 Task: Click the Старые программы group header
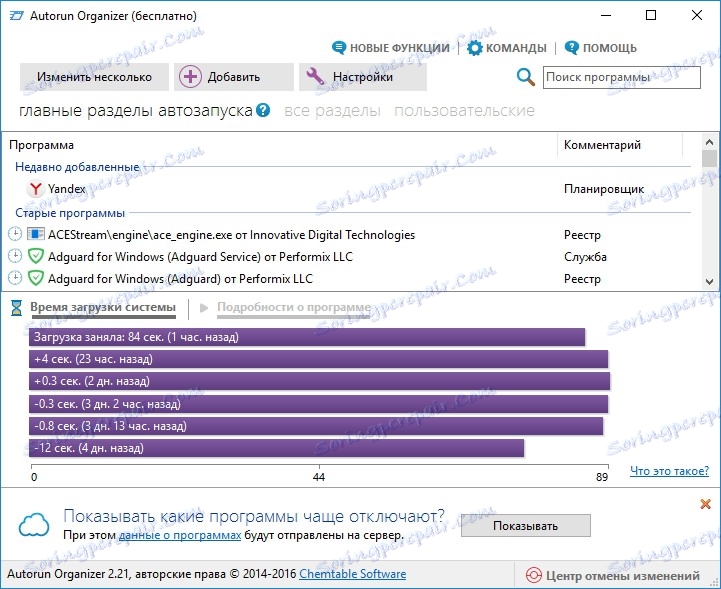pyautogui.click(x=70, y=213)
